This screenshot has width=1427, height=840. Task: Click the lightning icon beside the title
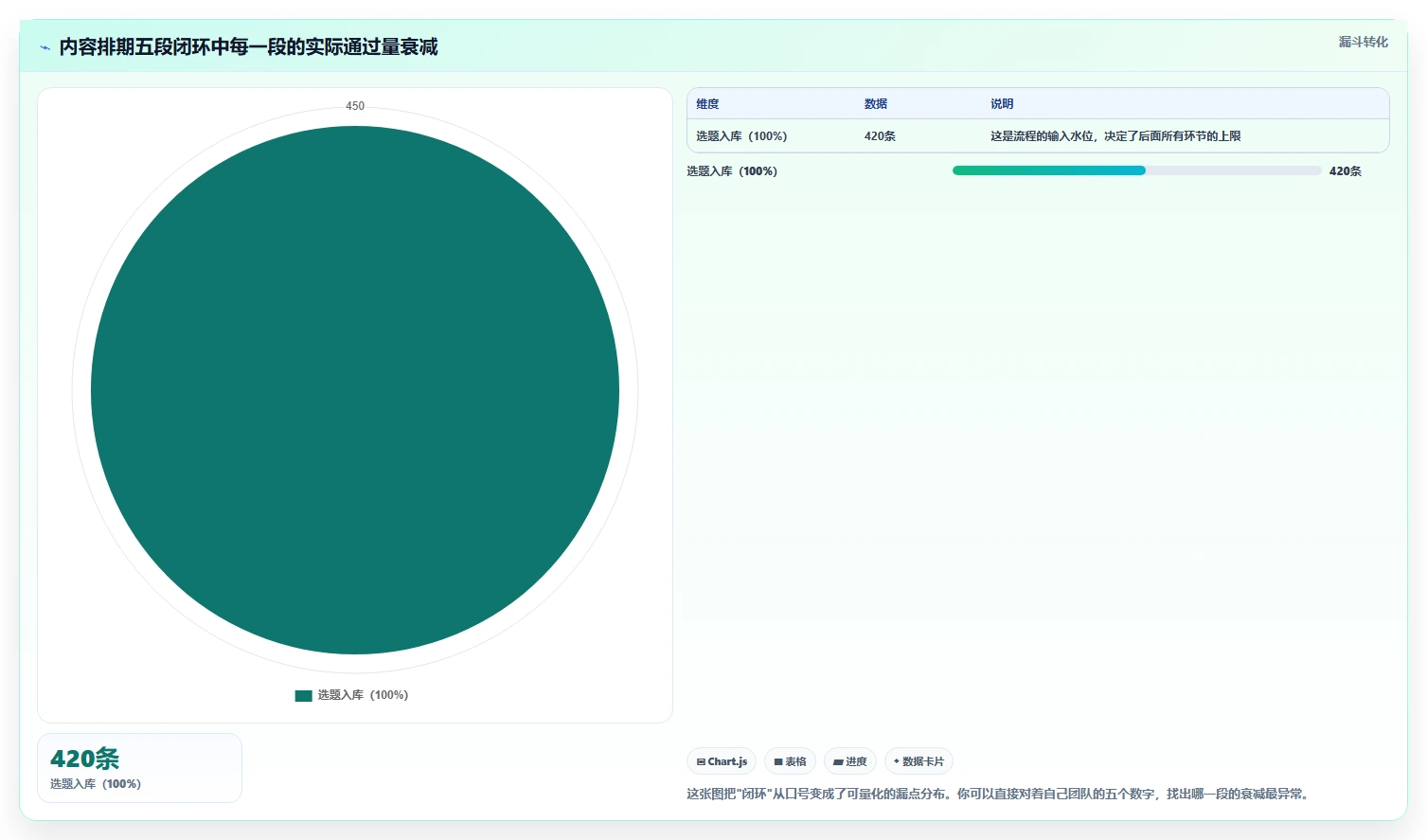point(45,47)
